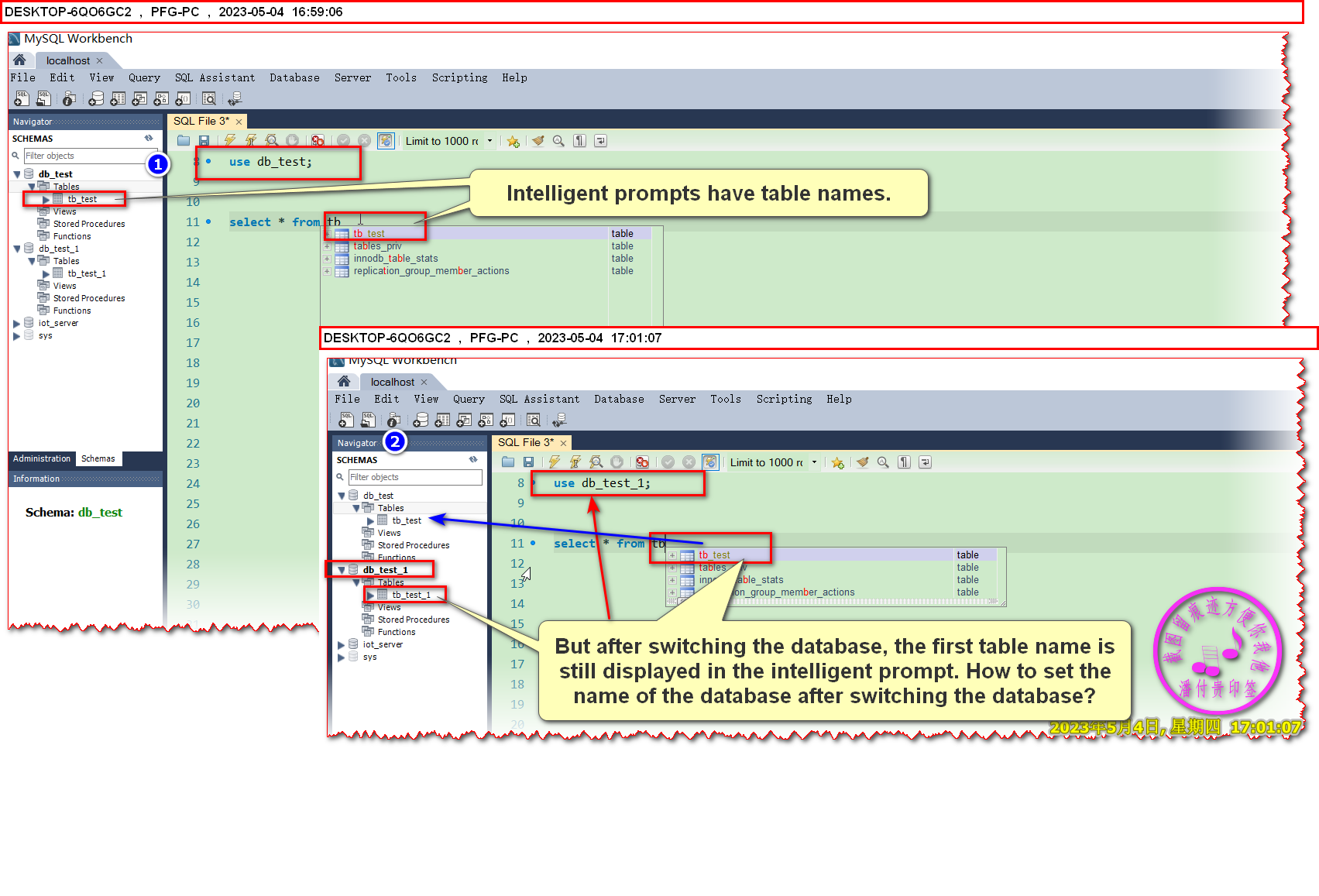Save snippet star icon in upper editor
Image resolution: width=1319 pixels, height=896 pixels.
pos(513,141)
